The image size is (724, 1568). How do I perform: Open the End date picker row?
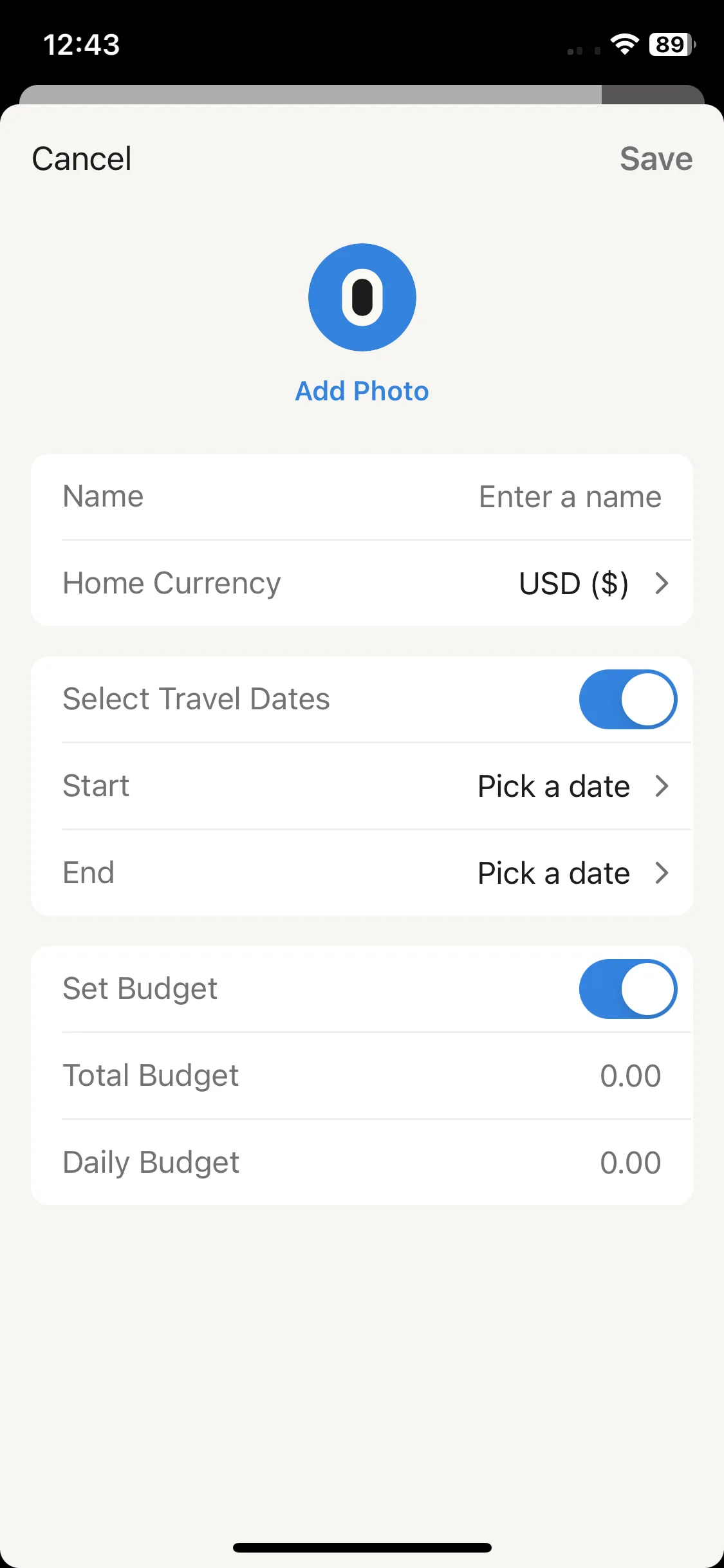coord(362,873)
